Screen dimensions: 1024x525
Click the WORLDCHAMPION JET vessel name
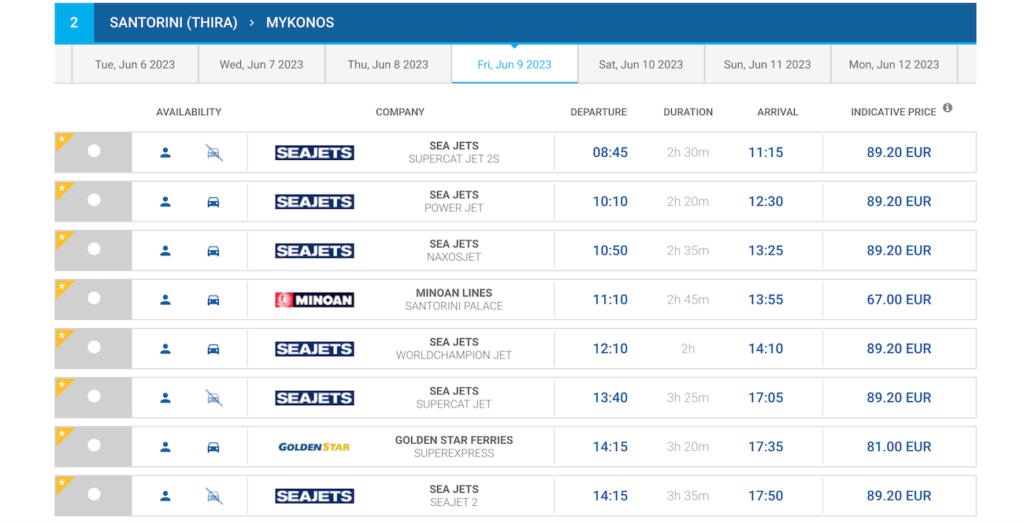click(x=454, y=355)
